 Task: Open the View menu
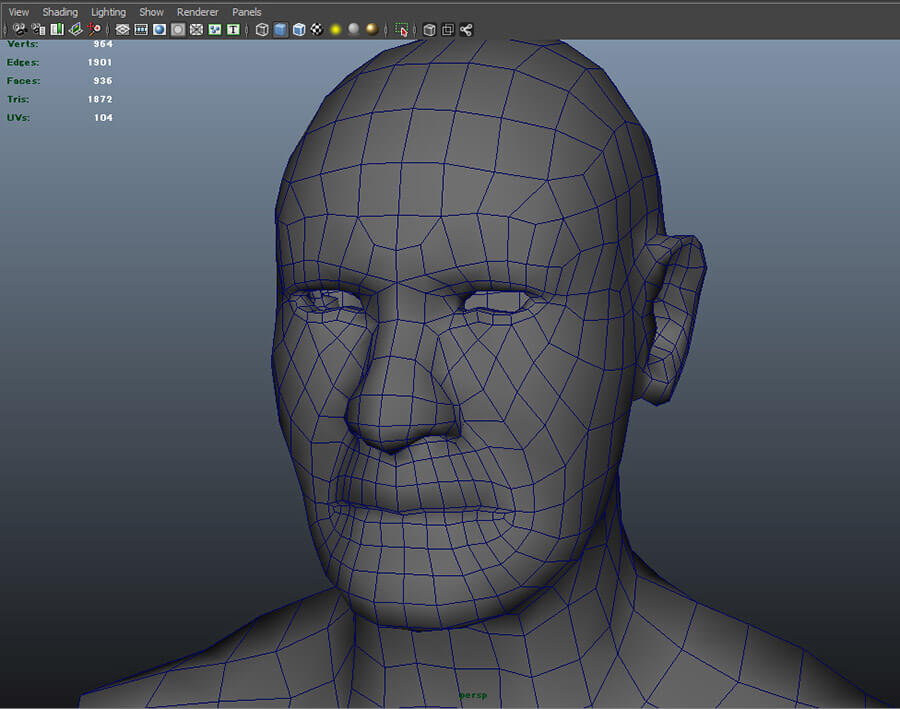18,11
